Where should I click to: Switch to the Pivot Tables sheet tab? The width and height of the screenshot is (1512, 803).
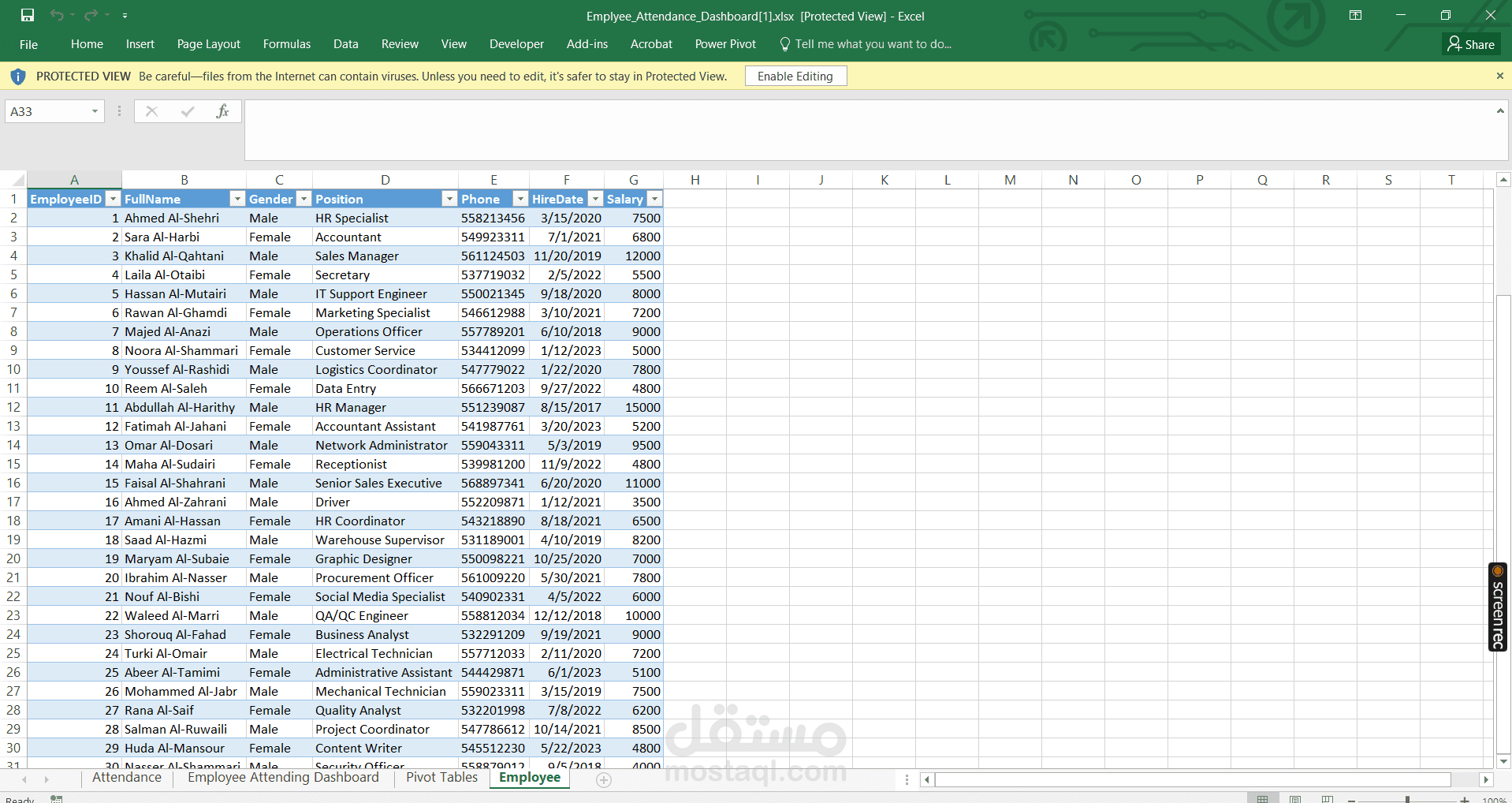442,778
